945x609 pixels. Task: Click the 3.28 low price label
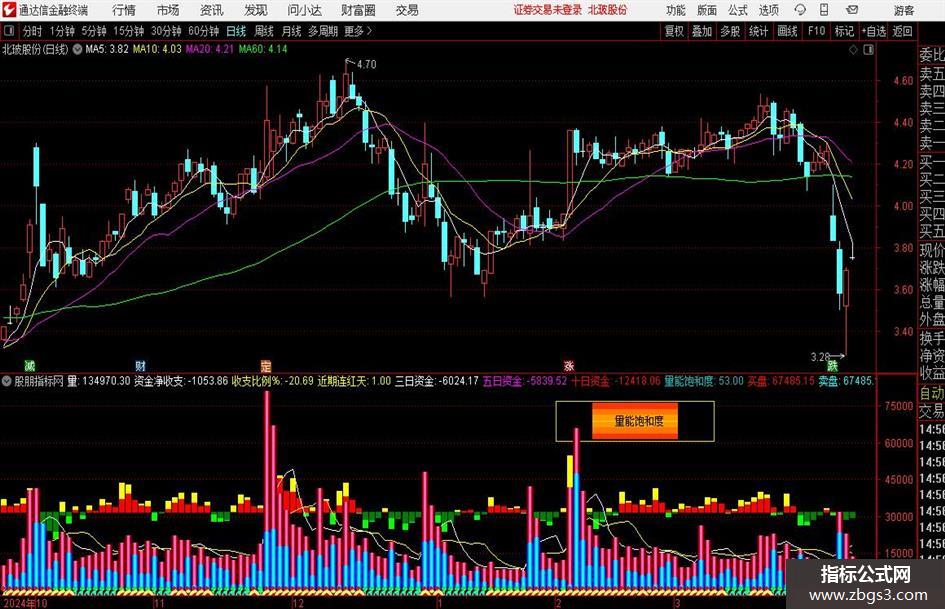click(820, 357)
